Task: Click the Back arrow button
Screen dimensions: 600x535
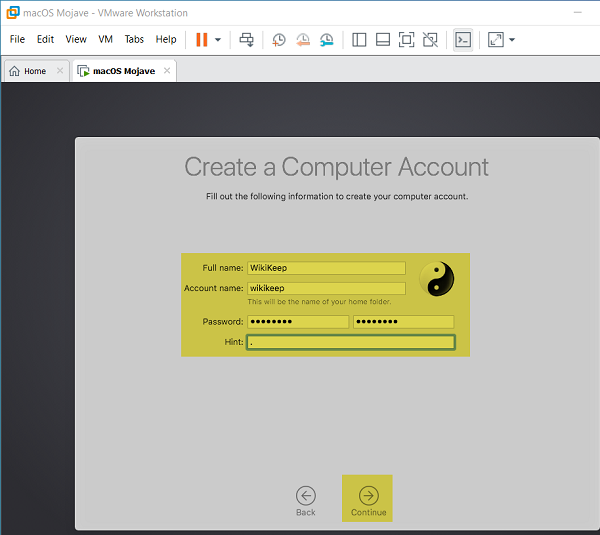Action: 306,496
